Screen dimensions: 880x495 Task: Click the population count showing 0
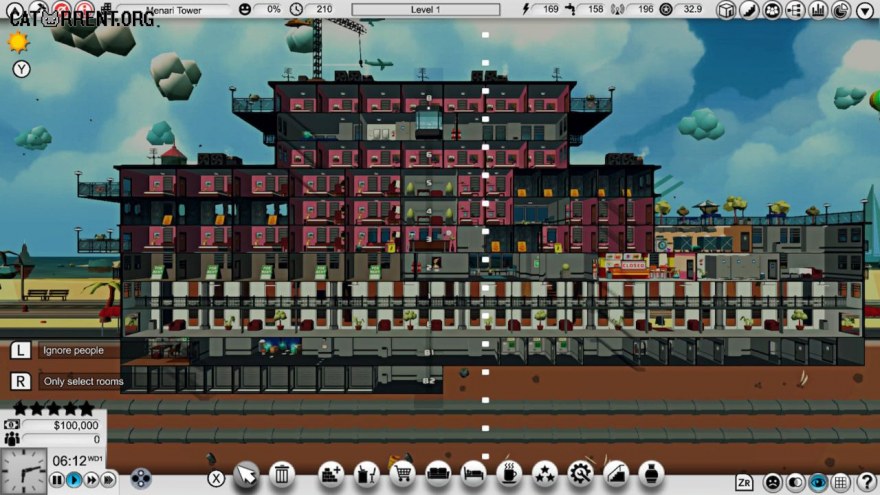click(62, 439)
